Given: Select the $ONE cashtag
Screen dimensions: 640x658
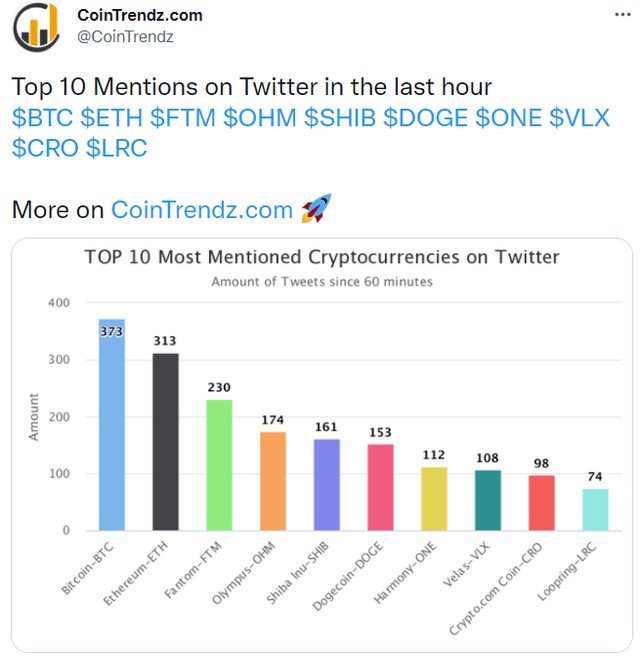Looking at the screenshot, I should click(509, 118).
